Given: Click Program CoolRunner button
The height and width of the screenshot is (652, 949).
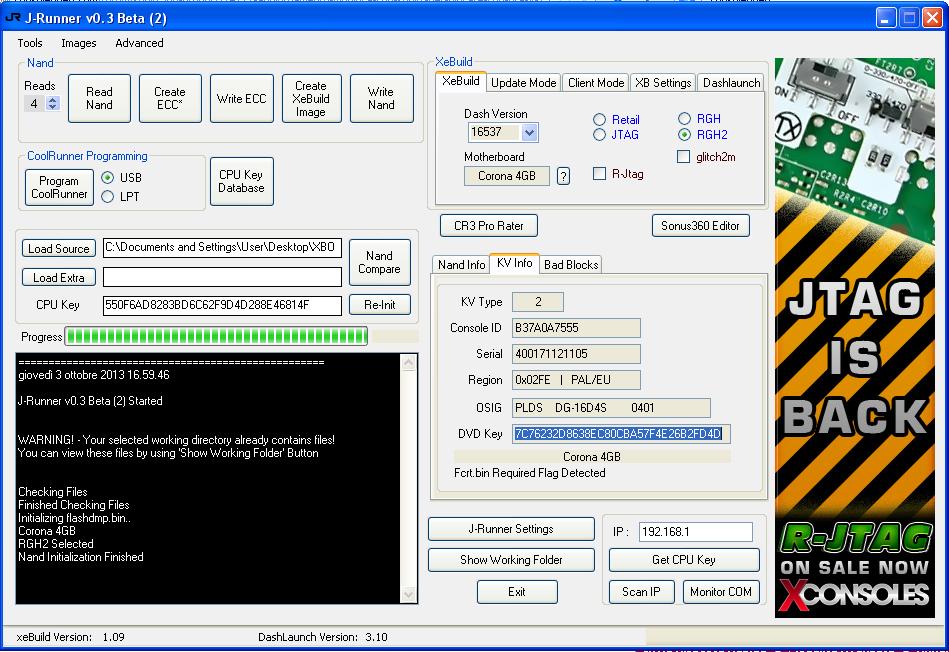Looking at the screenshot, I should click(59, 187).
